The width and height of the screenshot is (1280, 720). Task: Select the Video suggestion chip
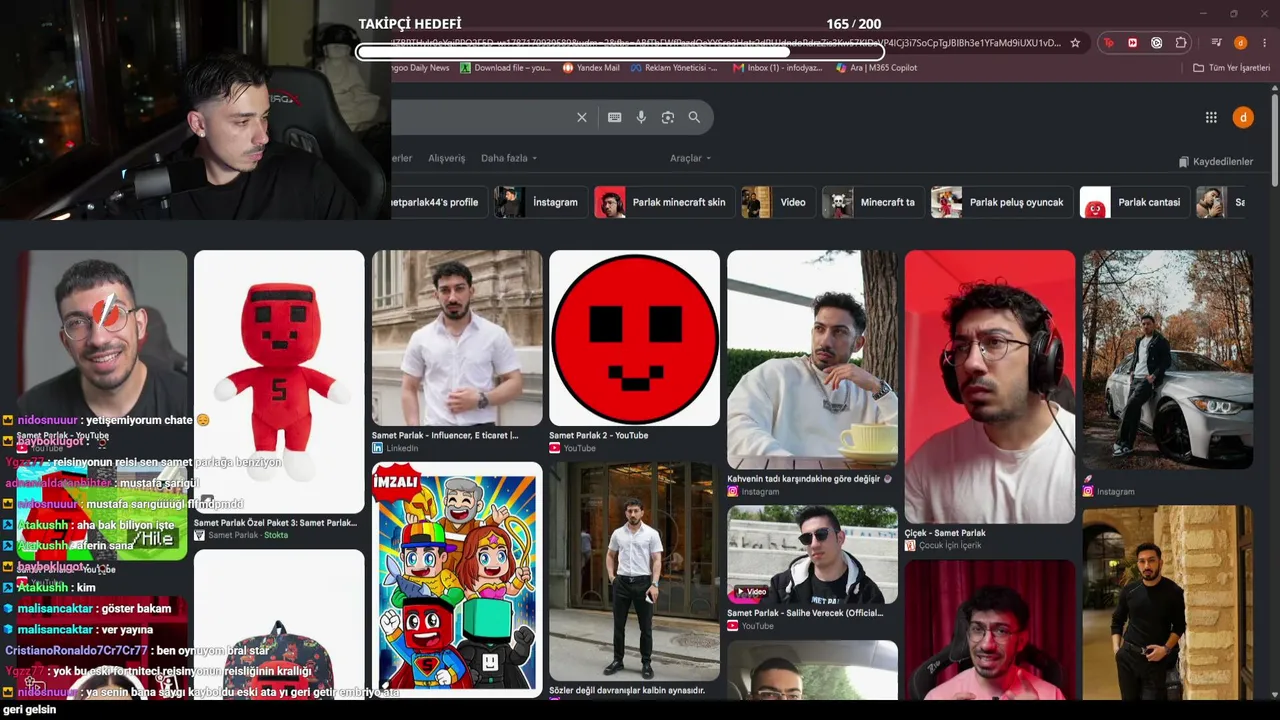[x=778, y=202]
